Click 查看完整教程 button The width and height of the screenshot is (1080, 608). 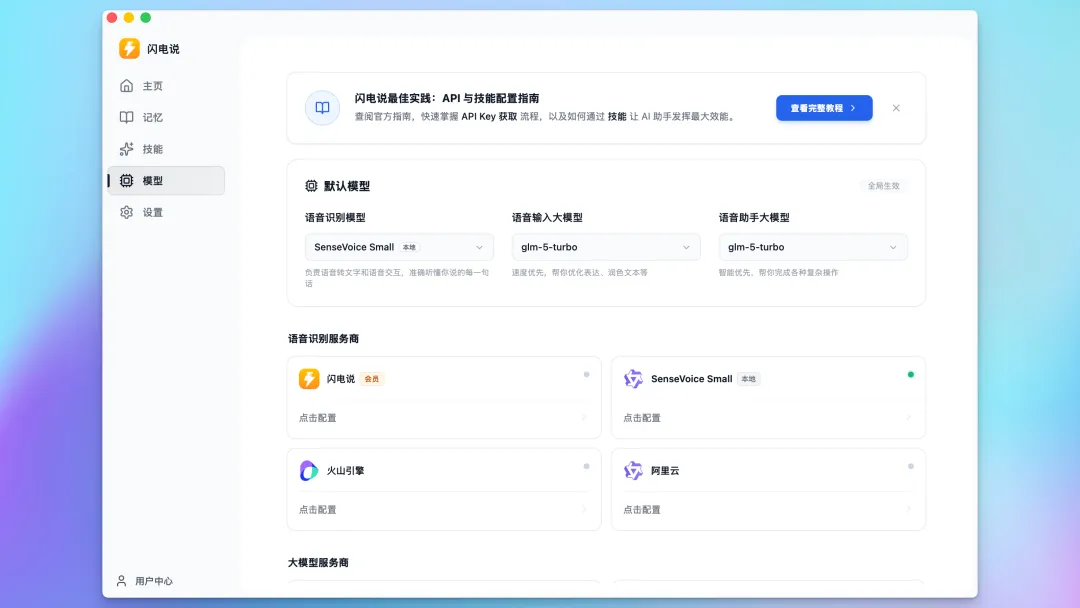tap(824, 108)
